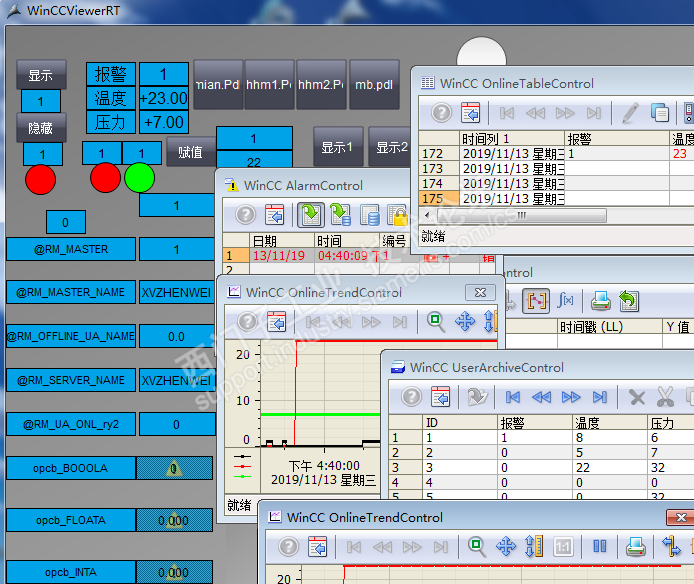Select move trend area tool in bottom OnlineTrendControl
Image resolution: width=694 pixels, height=584 pixels.
coord(506,547)
